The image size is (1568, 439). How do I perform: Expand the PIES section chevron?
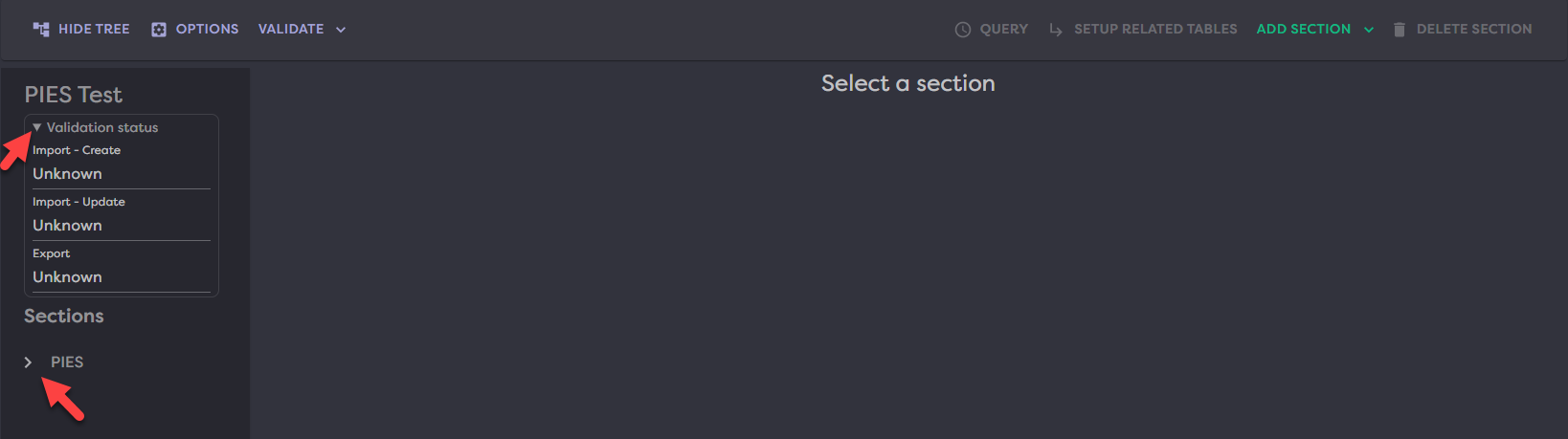click(x=29, y=362)
